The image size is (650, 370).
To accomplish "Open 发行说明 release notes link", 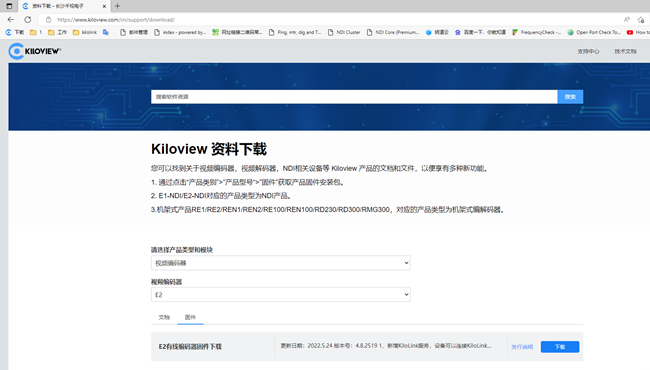I will click(522, 347).
